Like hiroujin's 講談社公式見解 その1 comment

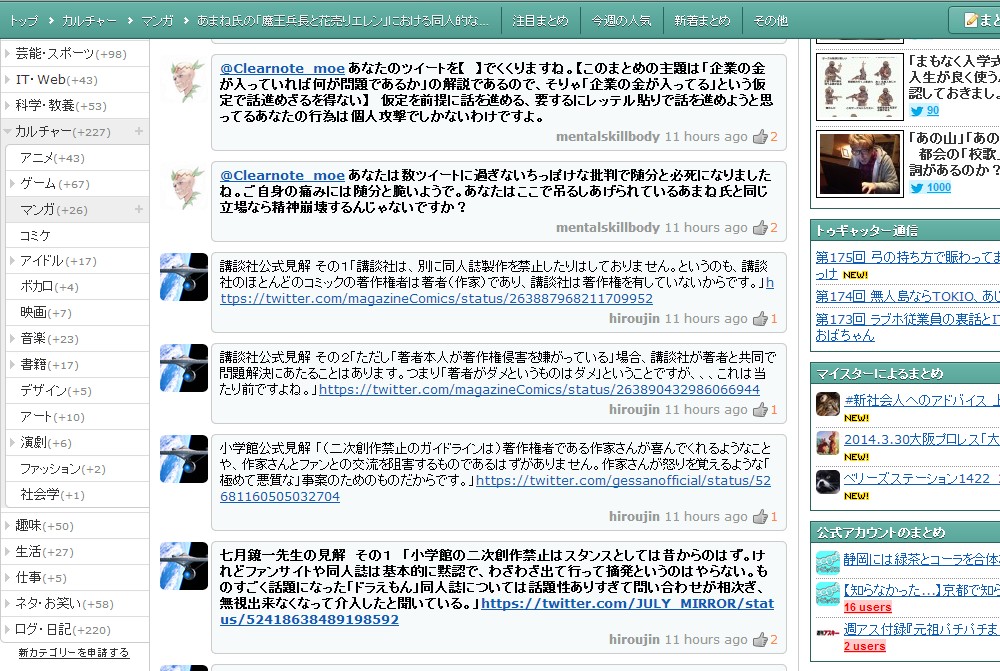pyautogui.click(x=760, y=319)
